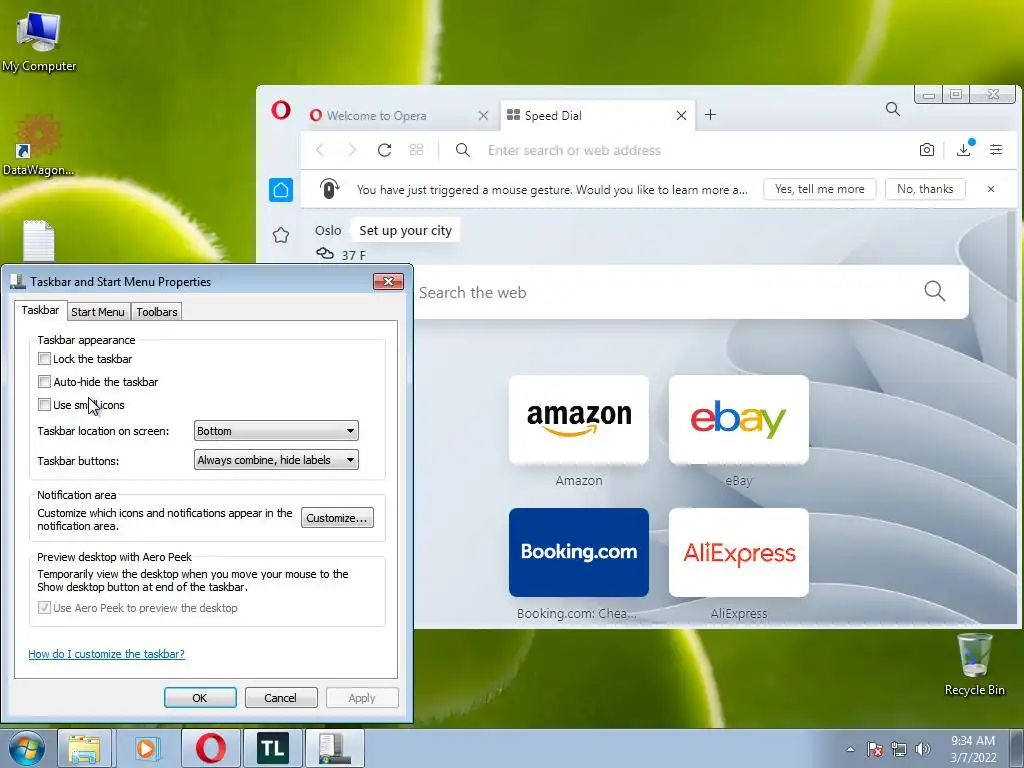Click Yes, tell me more button
This screenshot has height=768, width=1024.
pyautogui.click(x=820, y=189)
